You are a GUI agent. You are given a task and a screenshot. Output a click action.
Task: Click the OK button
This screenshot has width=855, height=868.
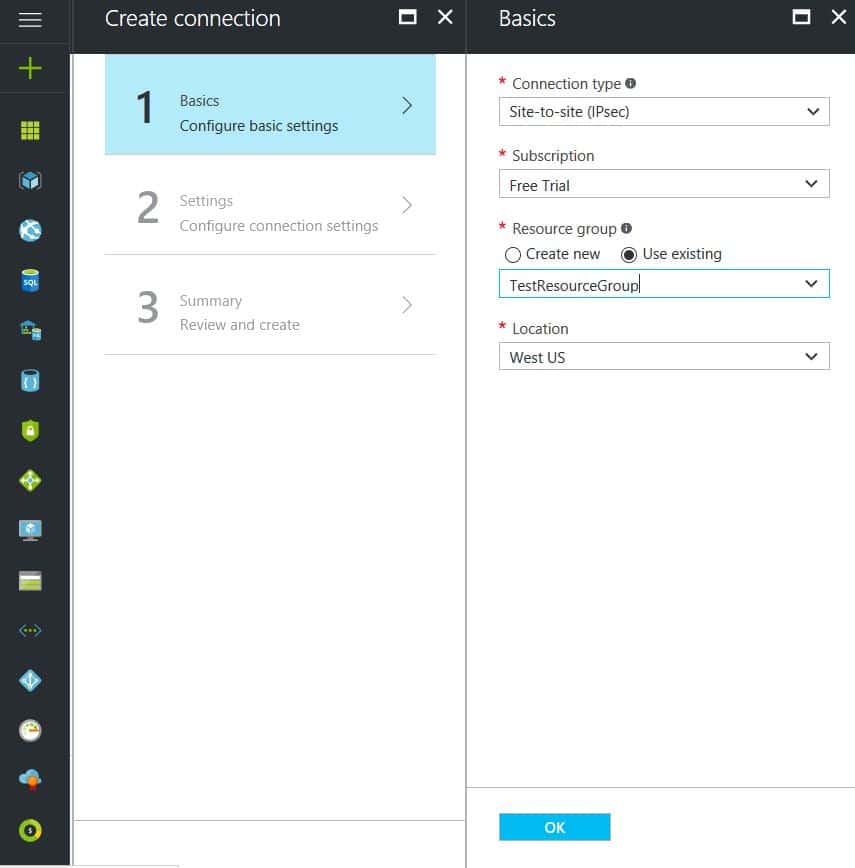coord(554,827)
